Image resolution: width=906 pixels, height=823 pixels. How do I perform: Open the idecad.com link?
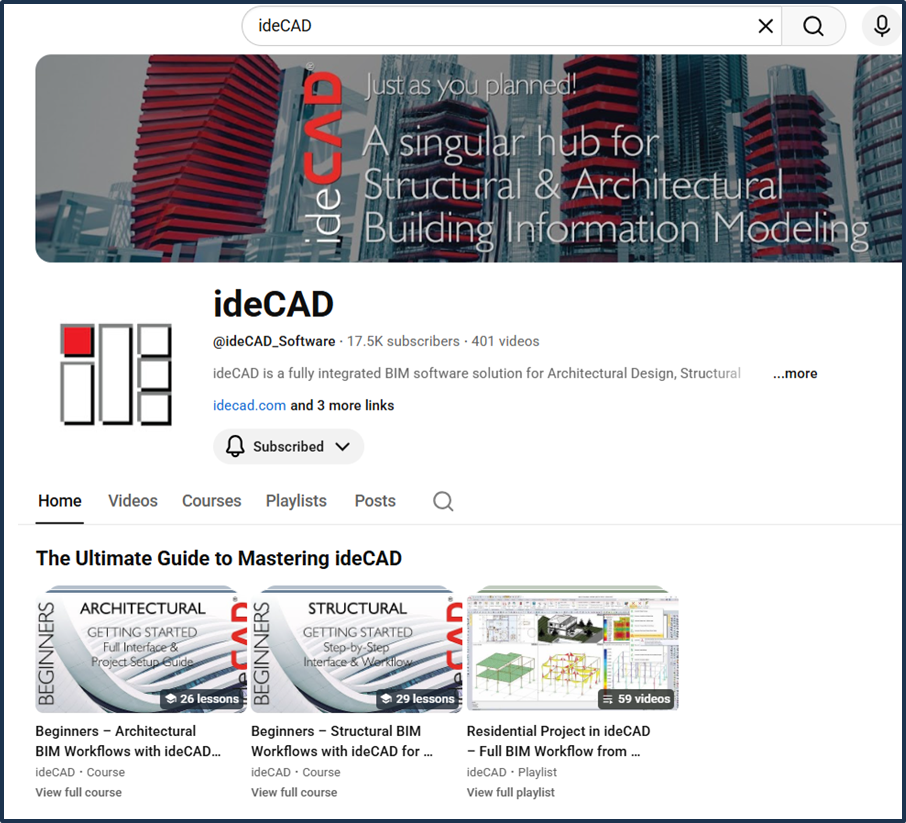click(x=250, y=406)
